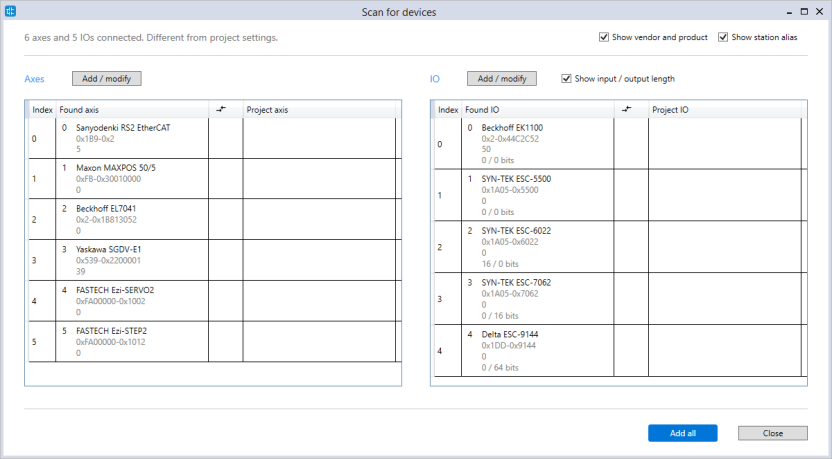Click the Axes section label
Viewport: 832px width, 459px height.
pos(34,79)
